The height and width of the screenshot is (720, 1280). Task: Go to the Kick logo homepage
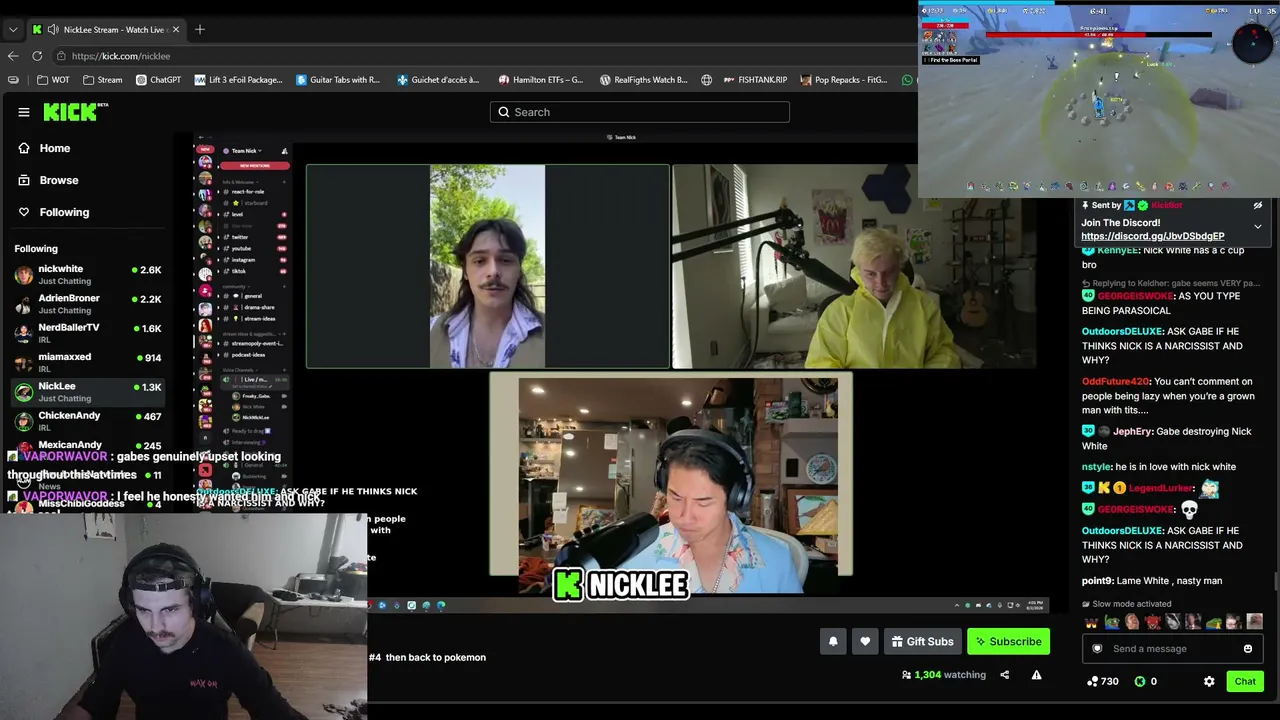tap(75, 112)
